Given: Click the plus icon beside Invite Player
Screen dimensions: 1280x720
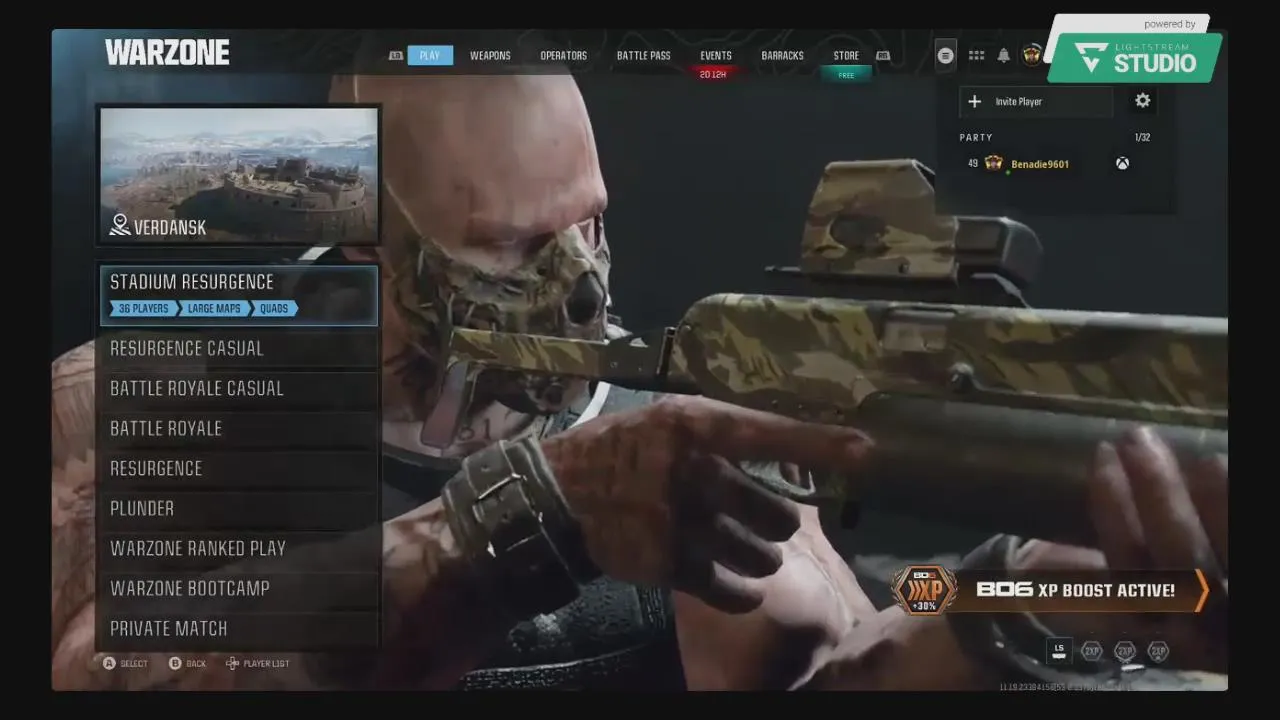Looking at the screenshot, I should coord(975,101).
